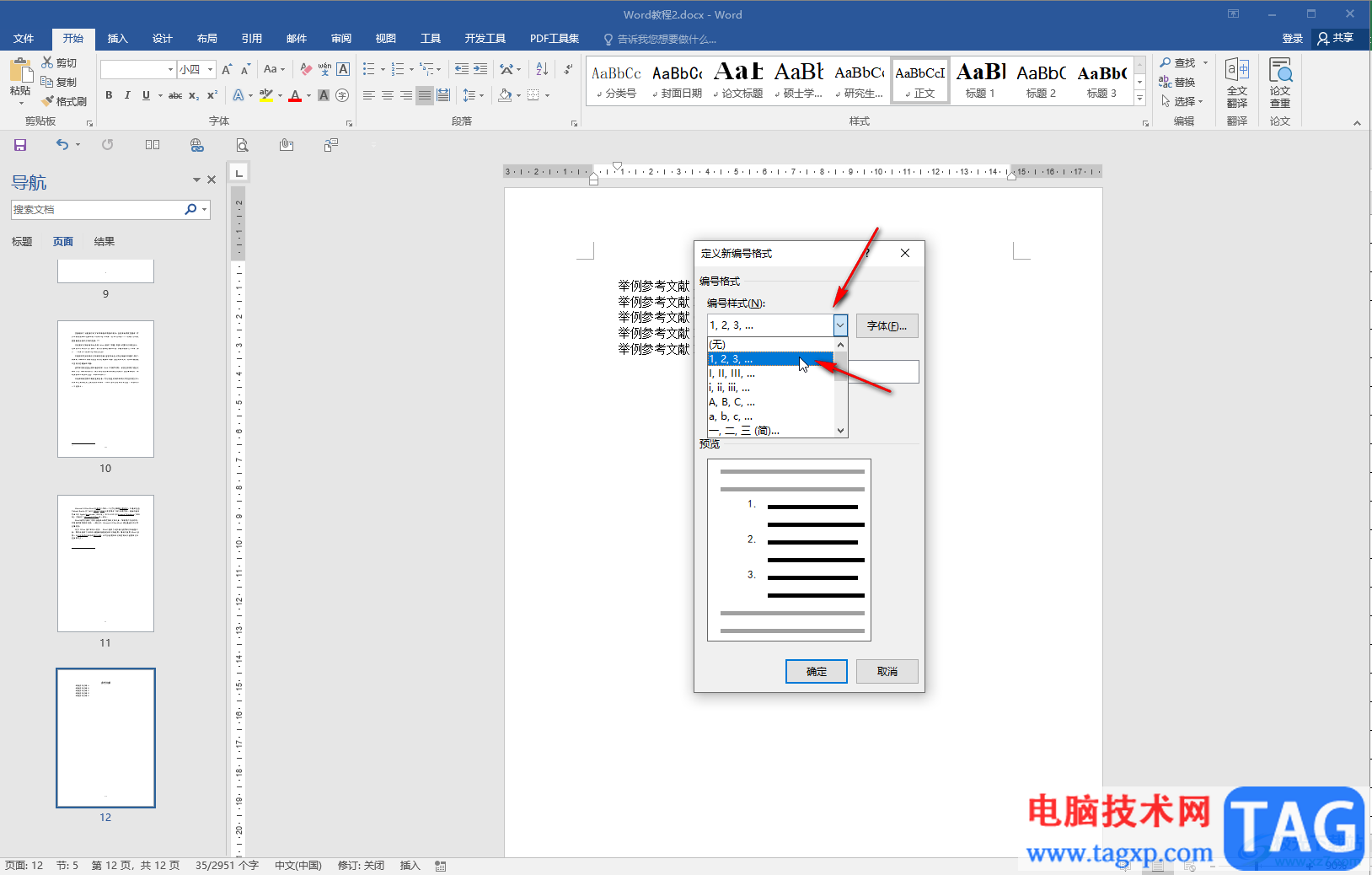Image resolution: width=1372 pixels, height=875 pixels.
Task: Click the Copy (复制) icon
Action: pos(47,82)
